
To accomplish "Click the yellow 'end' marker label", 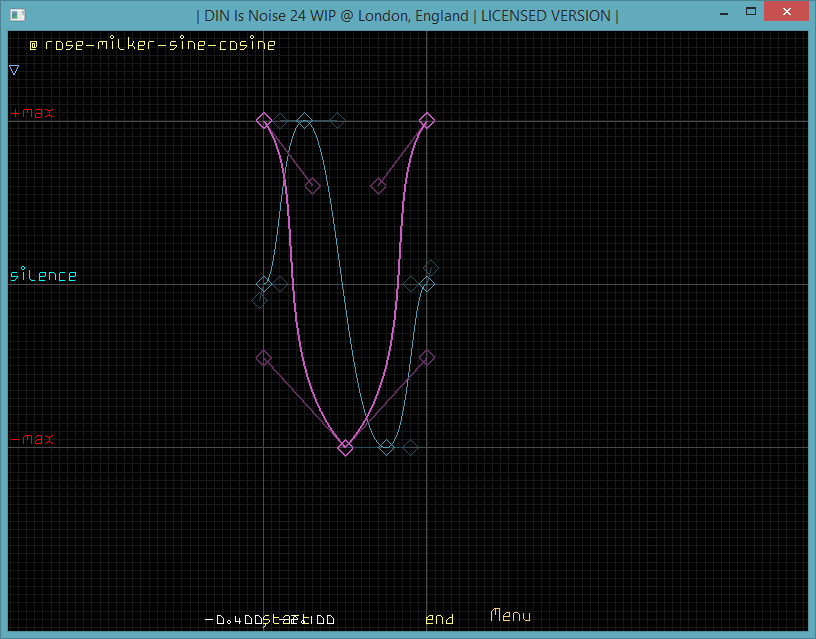I will pyautogui.click(x=439, y=620).
